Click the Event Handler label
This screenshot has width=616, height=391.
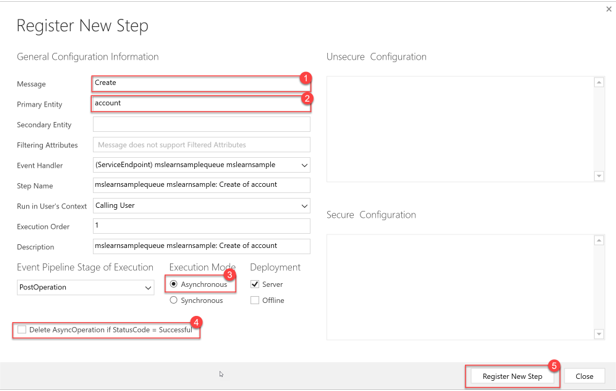[40, 165]
